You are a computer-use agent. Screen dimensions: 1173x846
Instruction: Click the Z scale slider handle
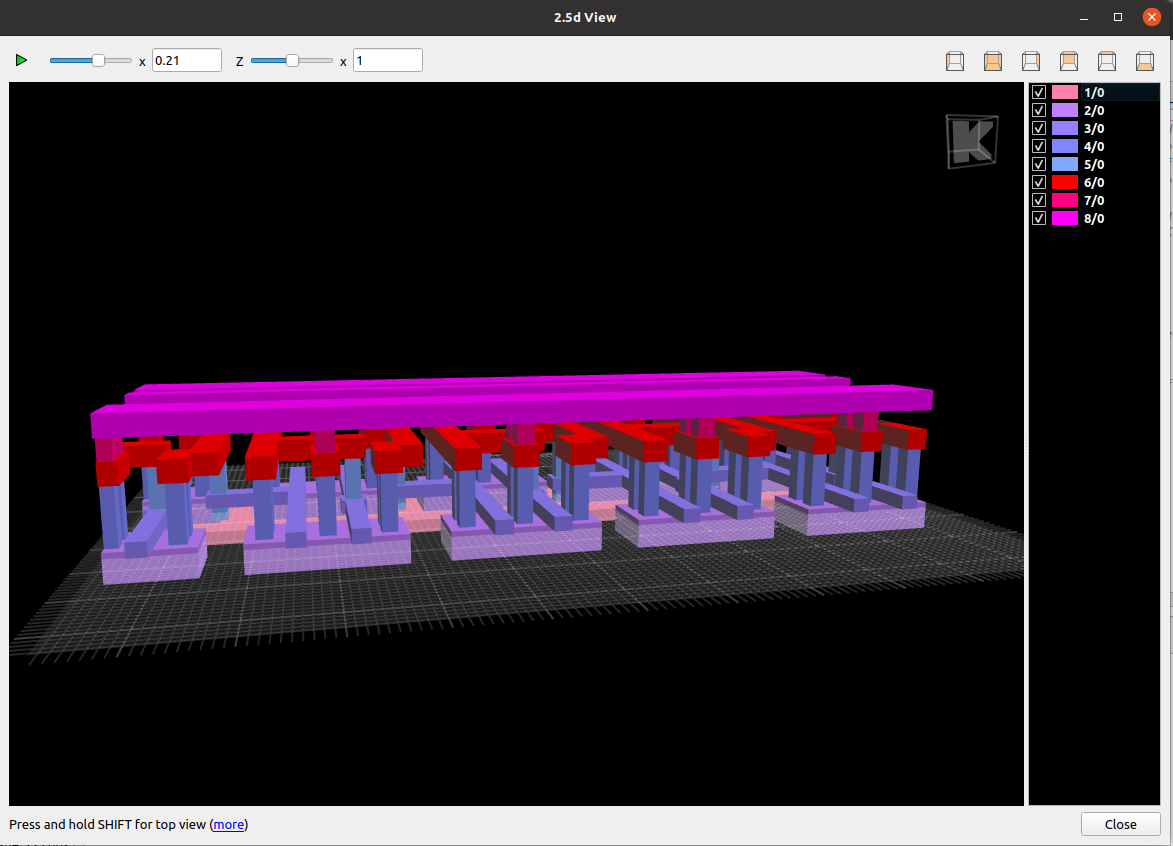(292, 61)
